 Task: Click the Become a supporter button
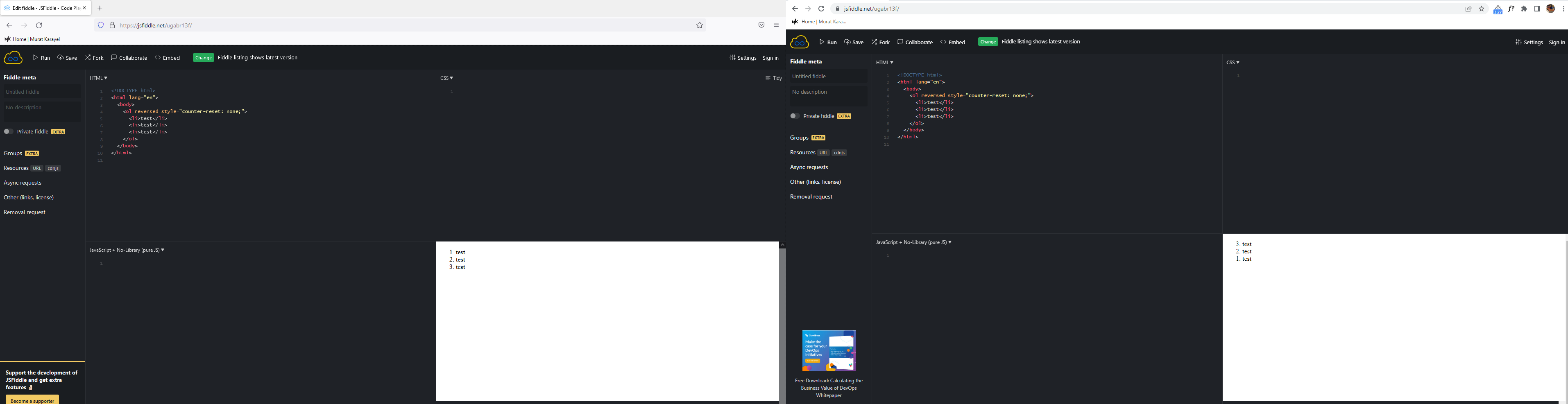(31, 400)
